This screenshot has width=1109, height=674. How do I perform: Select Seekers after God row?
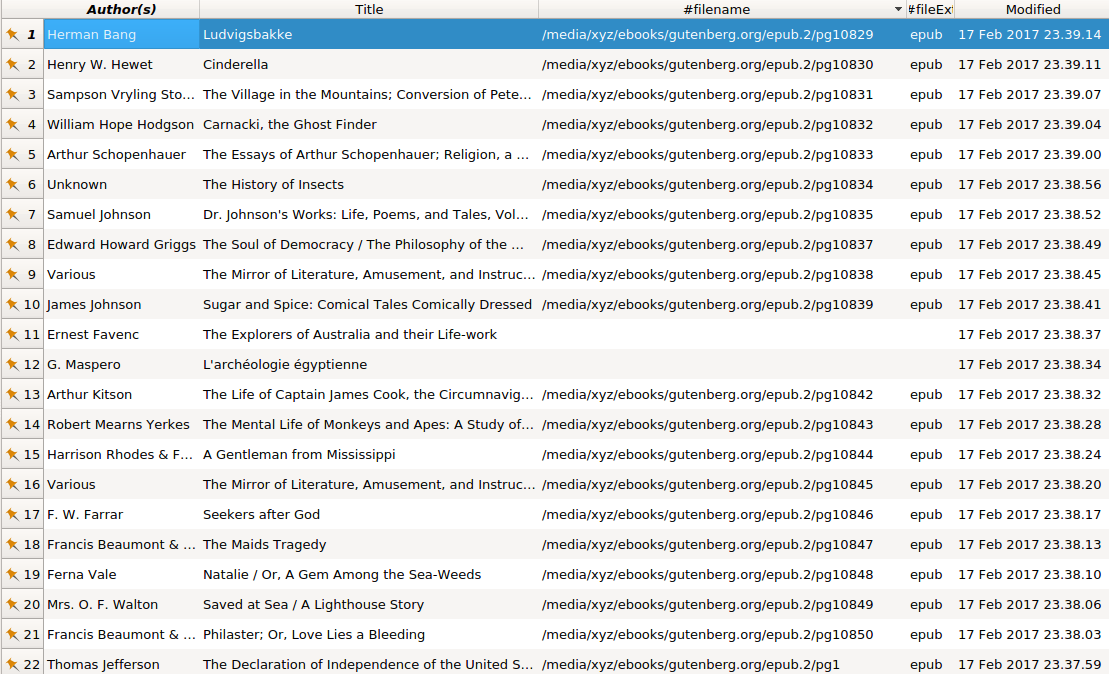(x=576, y=514)
